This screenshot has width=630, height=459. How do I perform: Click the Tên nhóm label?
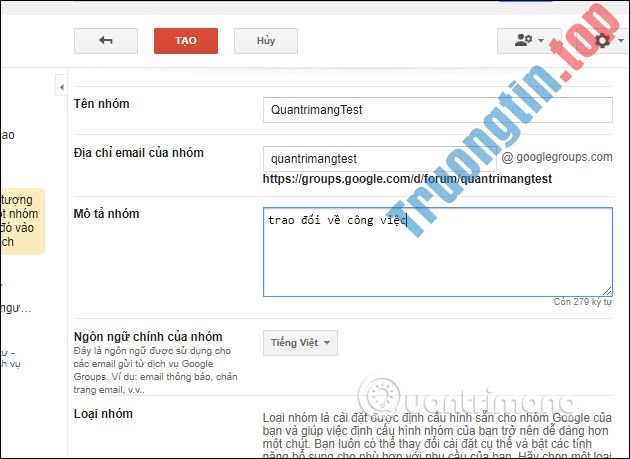[x=102, y=104]
